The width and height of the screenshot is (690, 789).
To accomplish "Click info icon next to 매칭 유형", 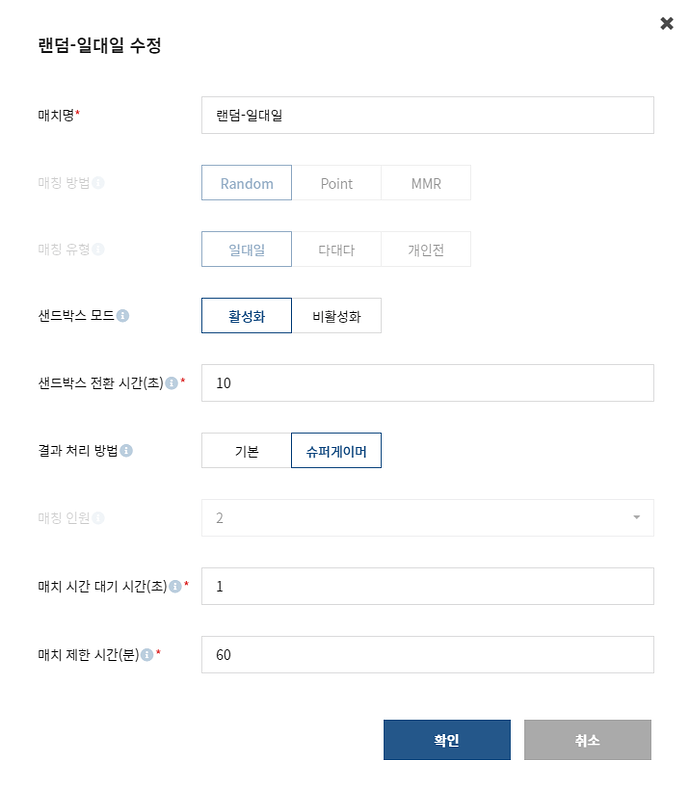I will click(x=99, y=249).
